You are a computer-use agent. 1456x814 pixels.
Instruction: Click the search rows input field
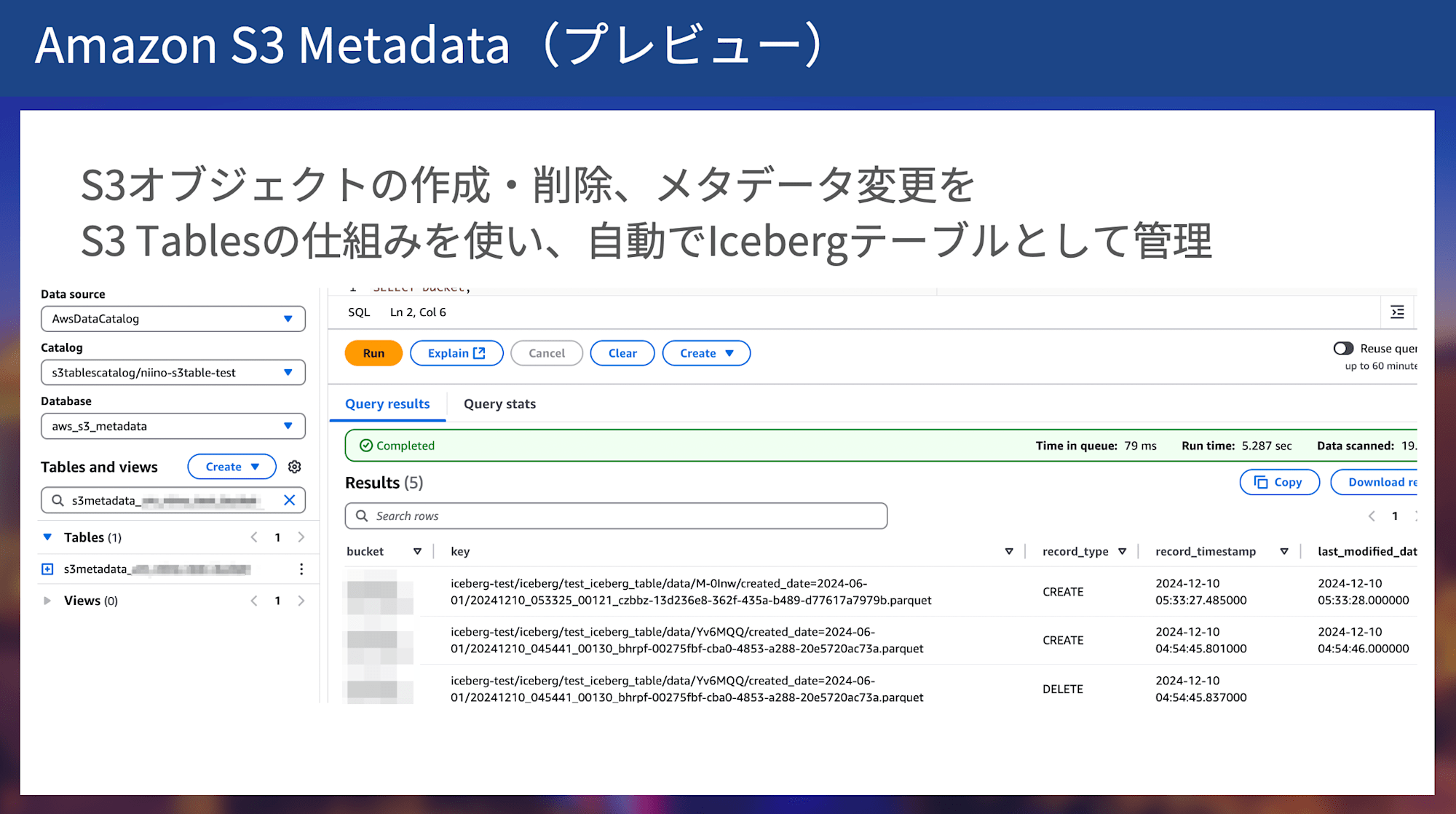click(617, 515)
